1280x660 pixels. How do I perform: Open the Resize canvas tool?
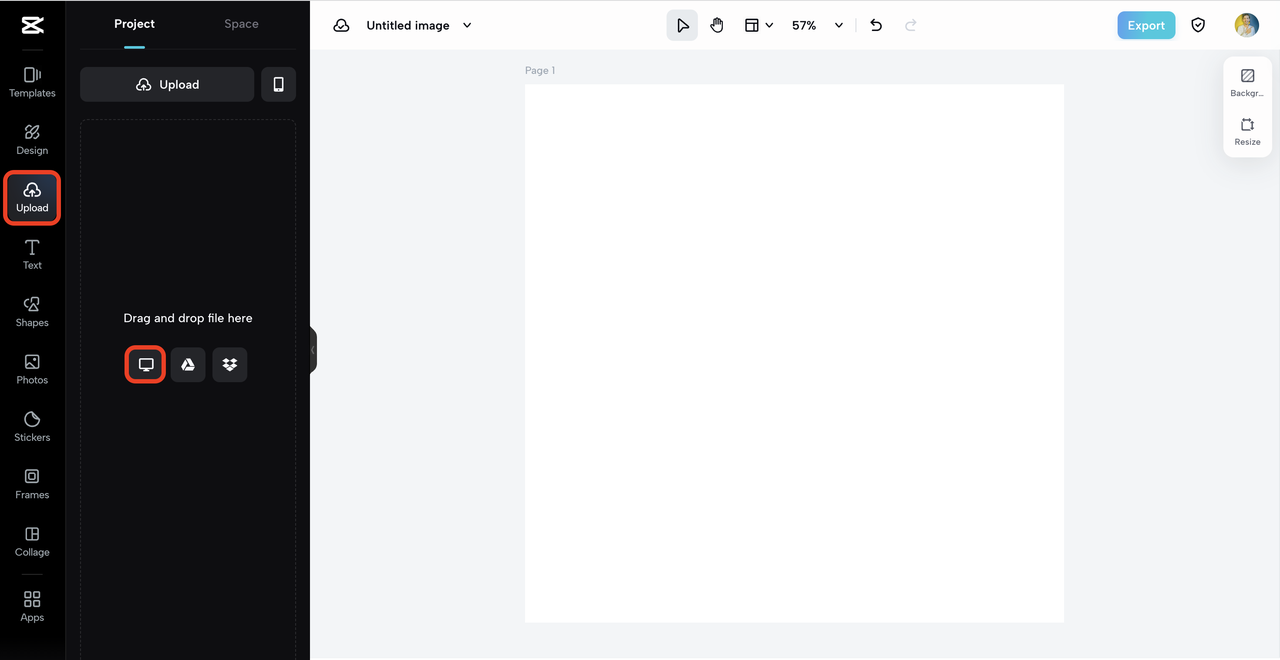tap(1247, 132)
